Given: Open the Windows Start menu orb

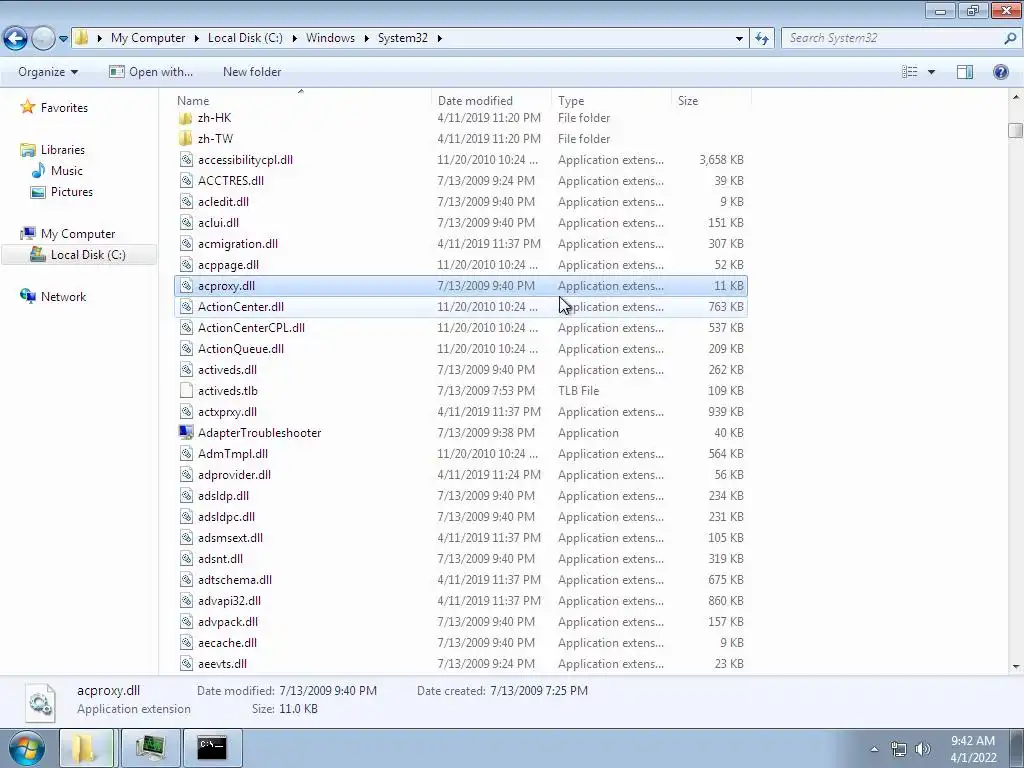Looking at the screenshot, I should pos(27,748).
